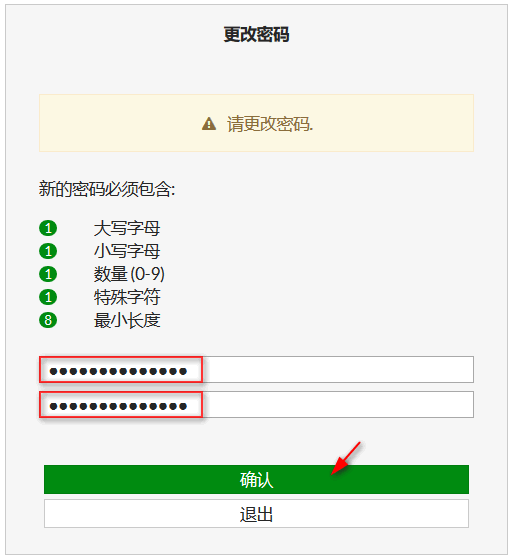Click the green badge beside 大写字母
Screen dimensions: 512x560
pyautogui.click(x=48, y=228)
